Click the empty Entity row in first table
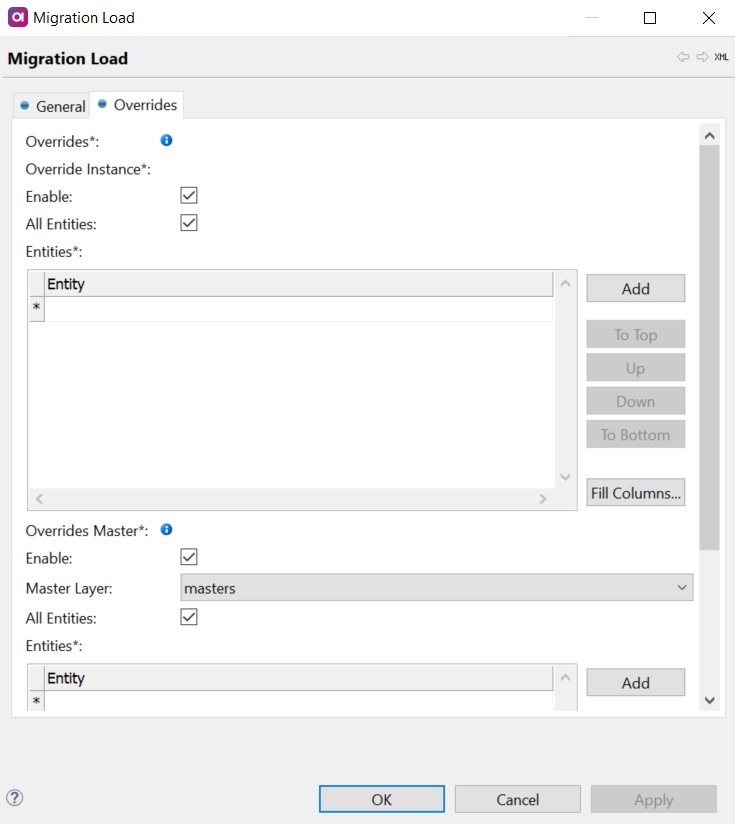 (298, 309)
